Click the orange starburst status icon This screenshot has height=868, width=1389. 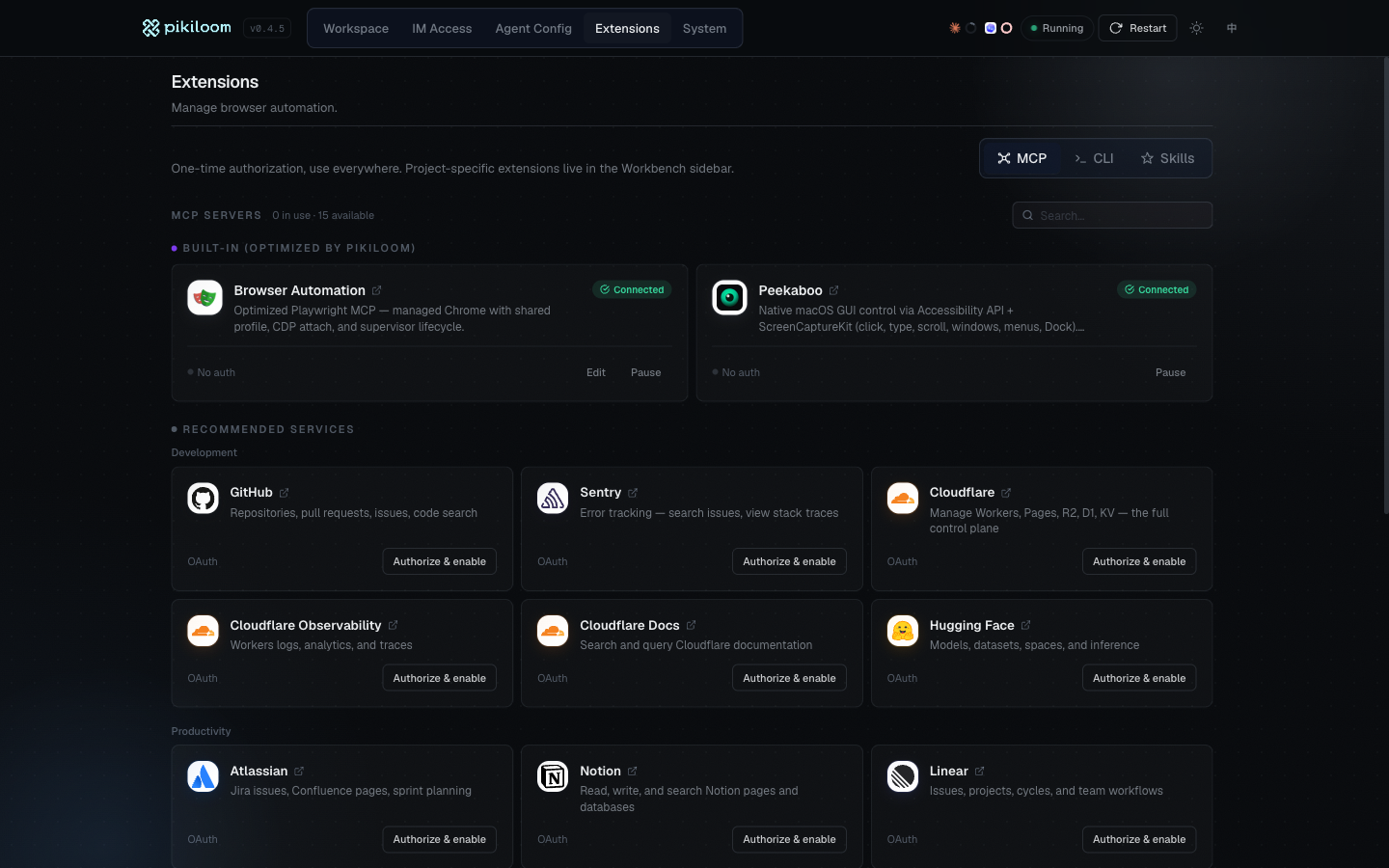[x=955, y=28]
